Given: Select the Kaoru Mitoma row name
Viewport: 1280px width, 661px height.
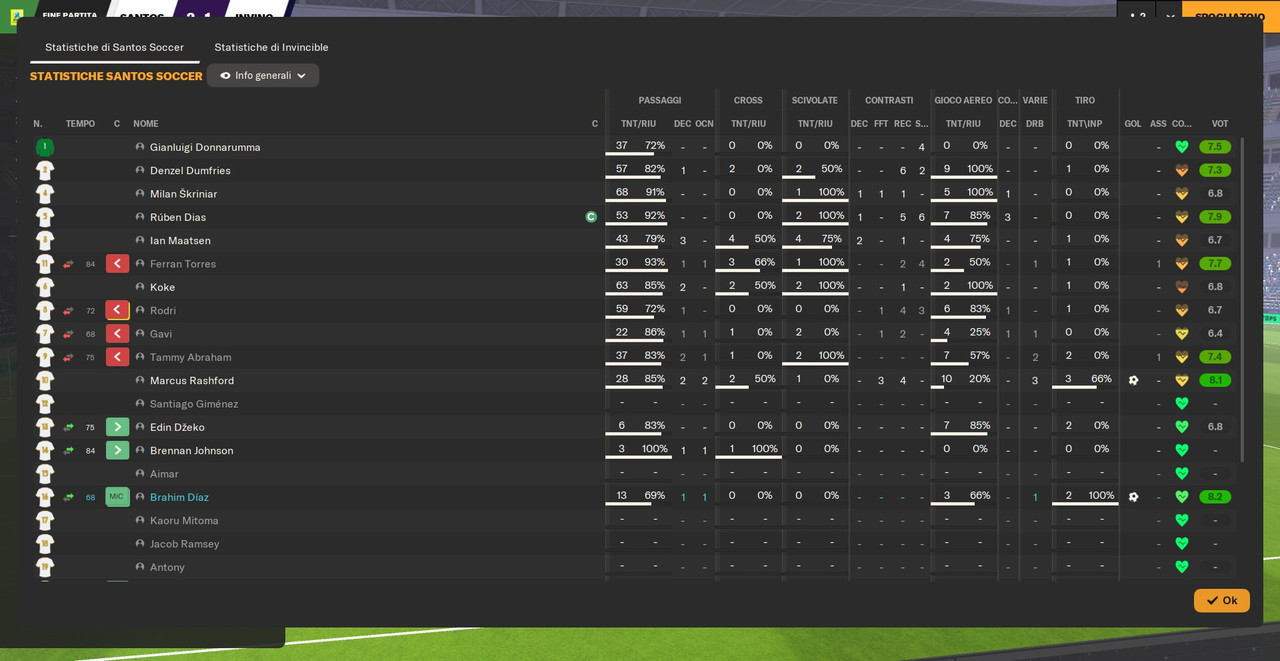Looking at the screenshot, I should tap(184, 520).
